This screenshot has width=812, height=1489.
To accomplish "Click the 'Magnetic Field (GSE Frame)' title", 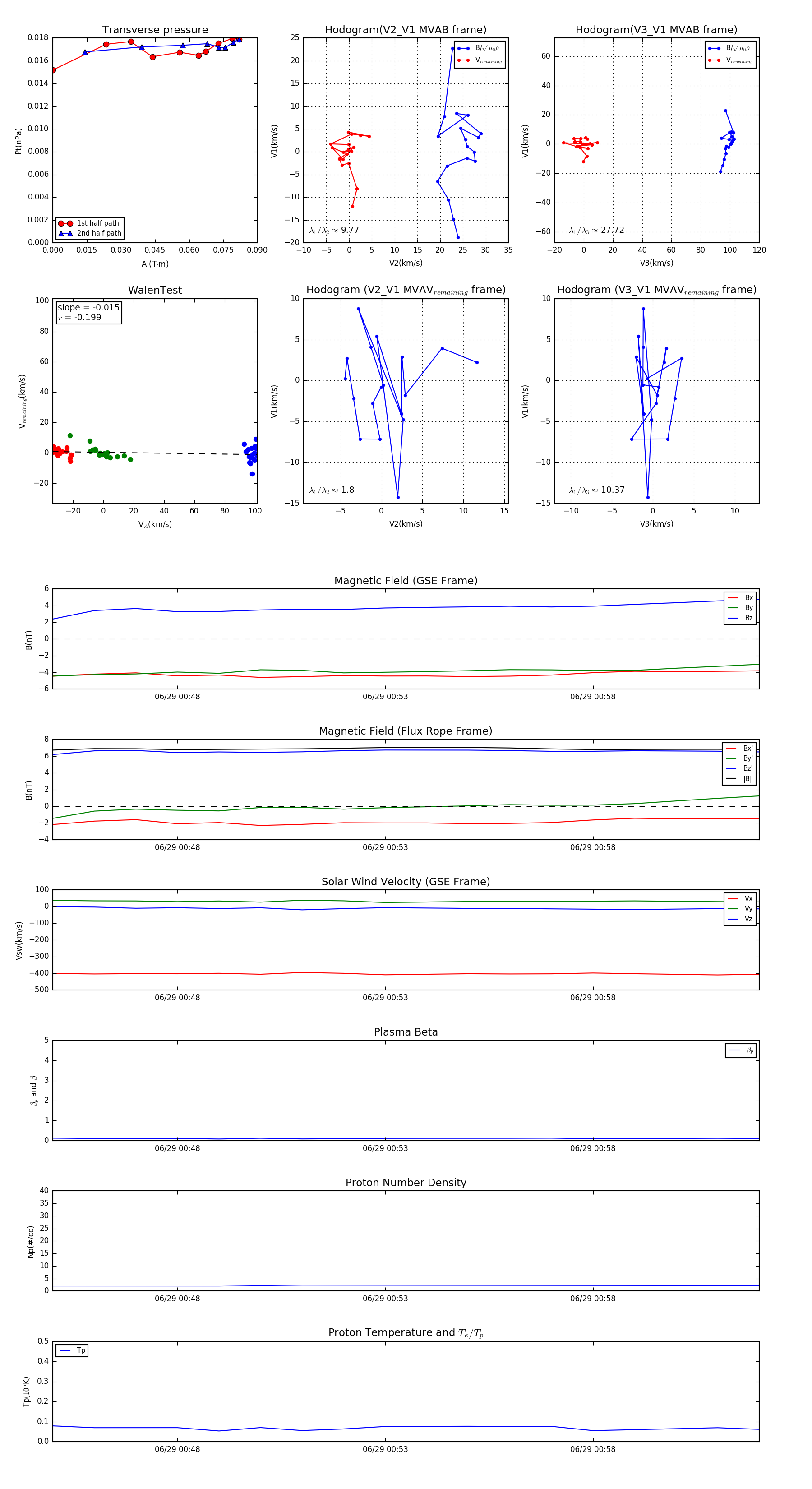I will [406, 581].
